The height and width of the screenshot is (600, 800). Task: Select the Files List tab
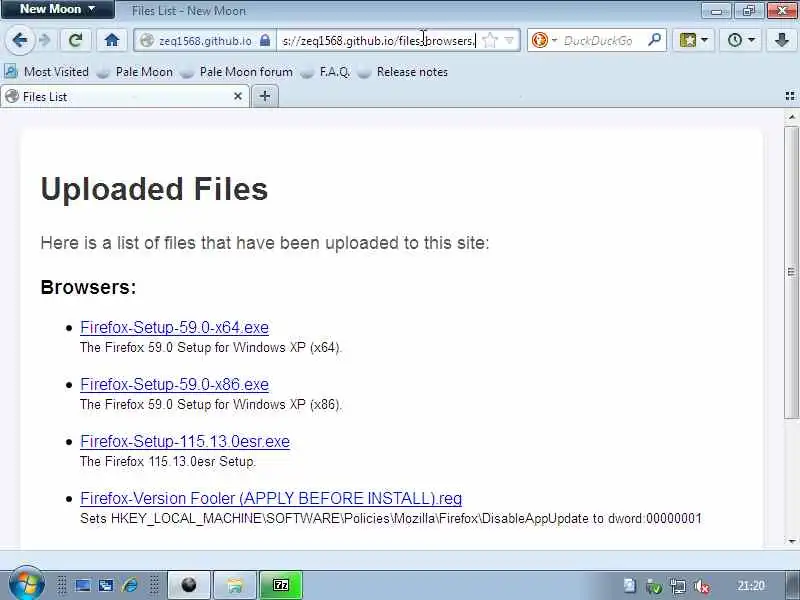(x=125, y=96)
